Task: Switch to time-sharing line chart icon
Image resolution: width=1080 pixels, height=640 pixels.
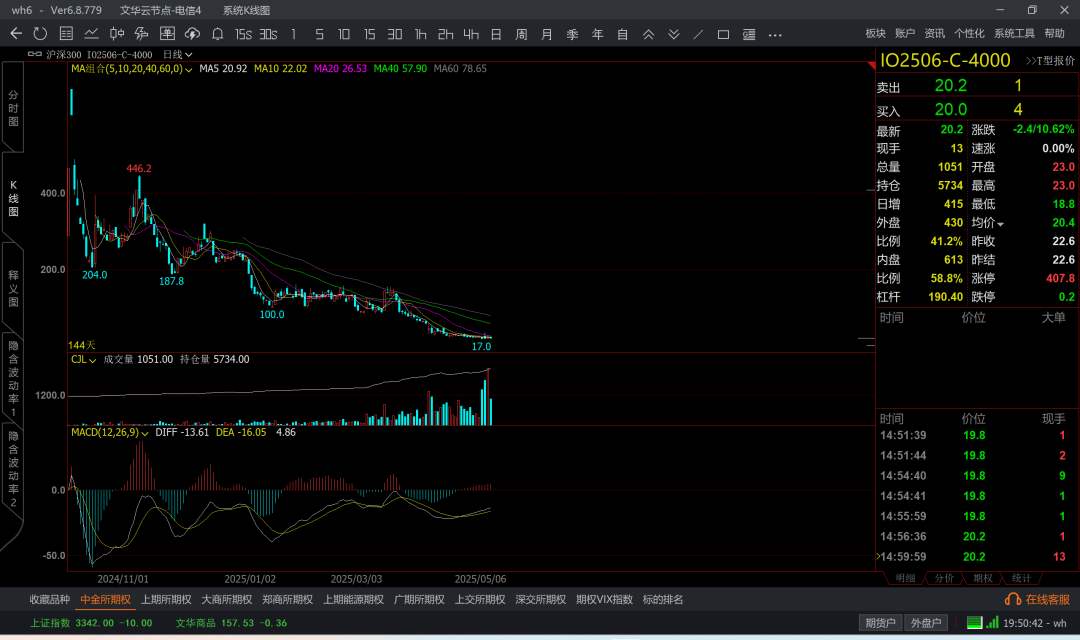Action: [91, 34]
